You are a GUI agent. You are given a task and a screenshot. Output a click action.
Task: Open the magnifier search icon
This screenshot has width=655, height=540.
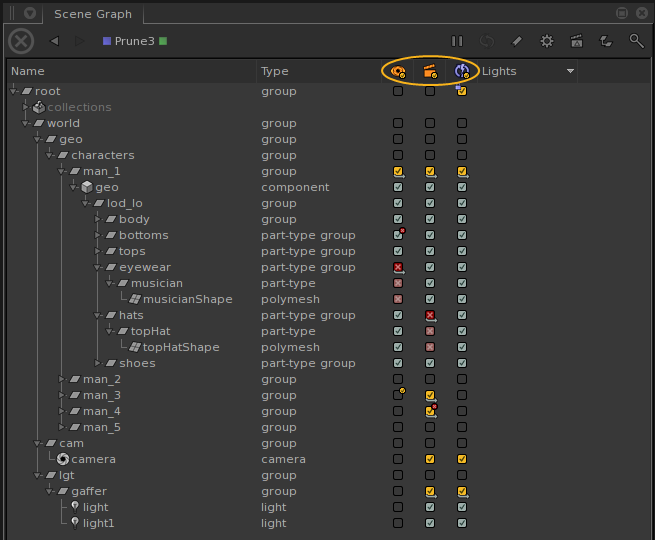(636, 41)
